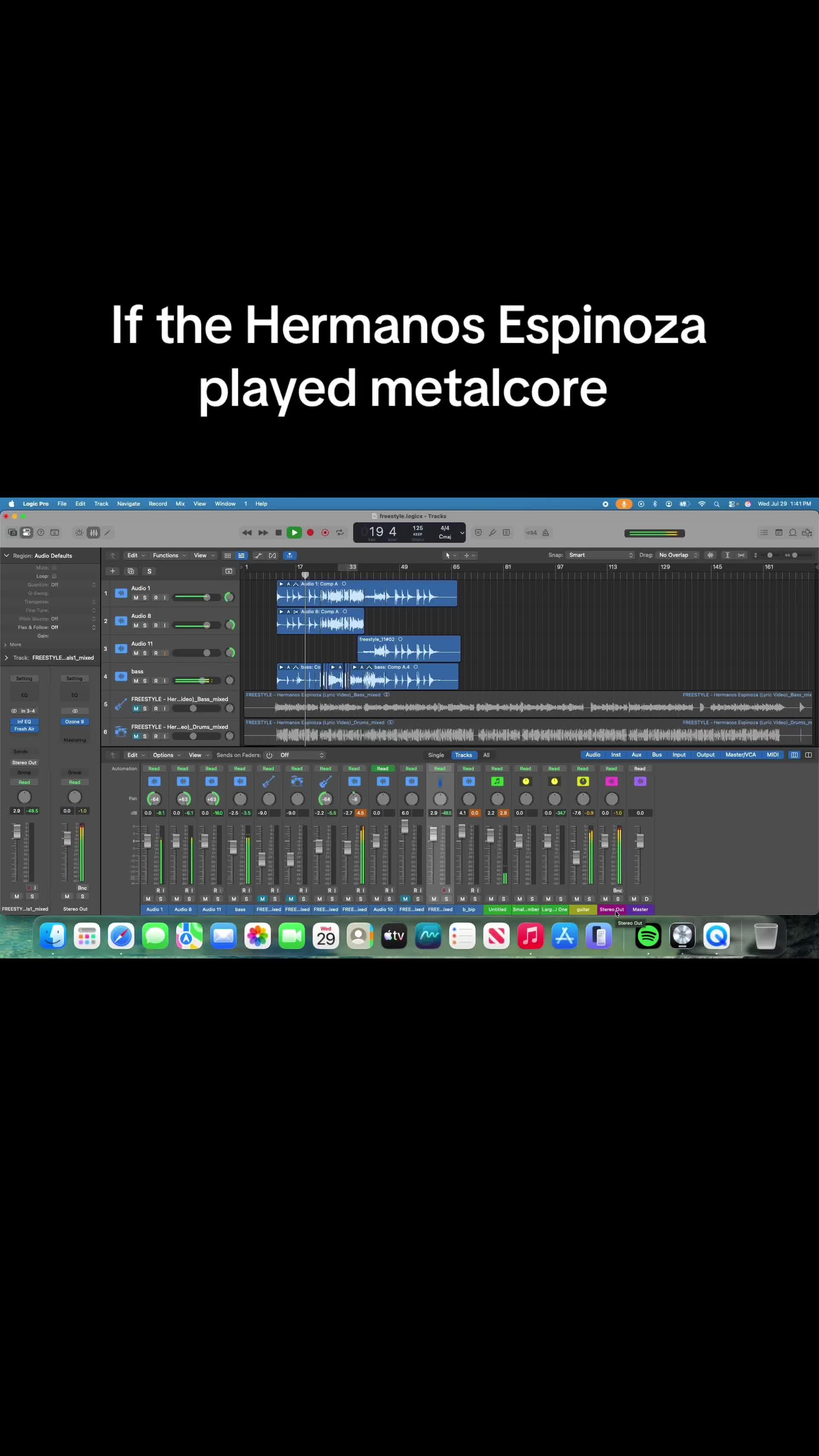Open the Navigate menu
The width and height of the screenshot is (819, 1456).
click(129, 504)
